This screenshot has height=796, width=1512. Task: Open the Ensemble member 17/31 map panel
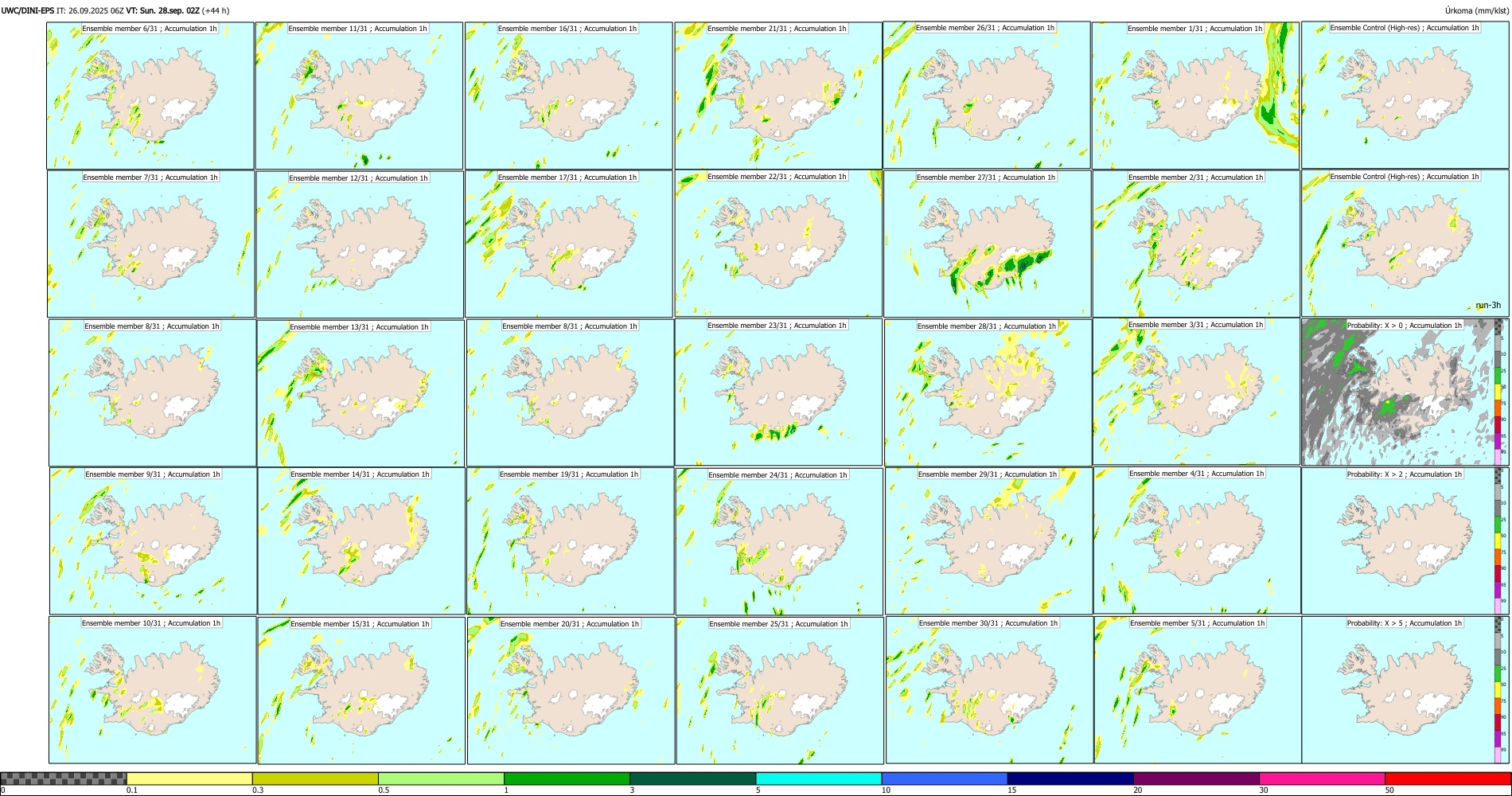tap(568, 244)
